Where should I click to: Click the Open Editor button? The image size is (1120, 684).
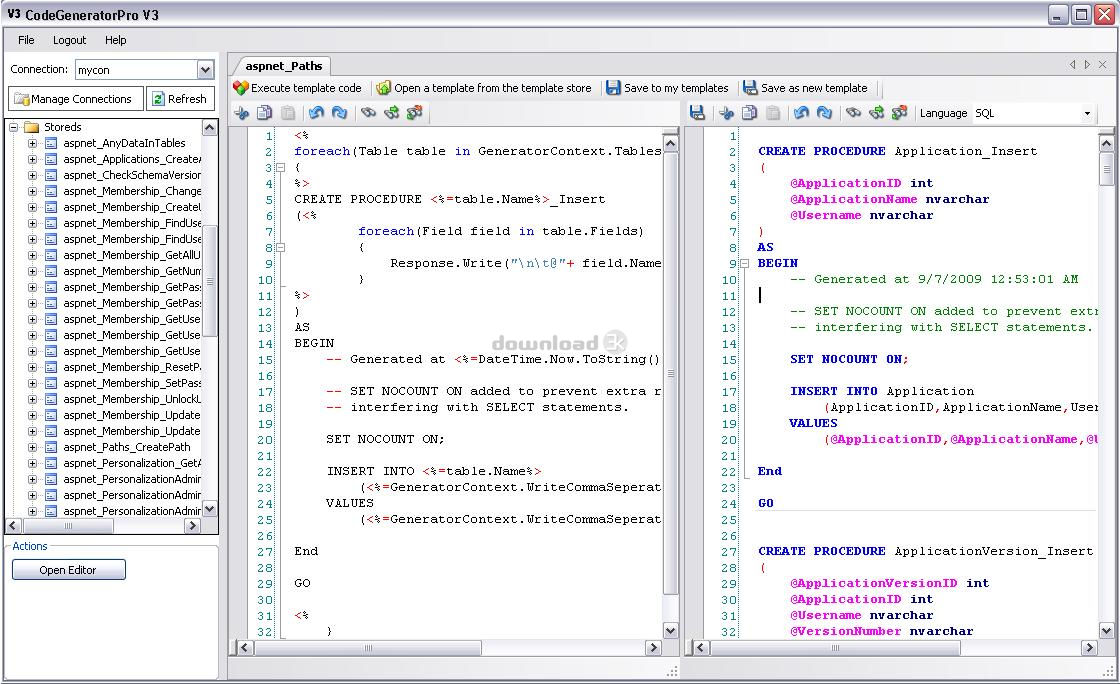pyautogui.click(x=68, y=570)
